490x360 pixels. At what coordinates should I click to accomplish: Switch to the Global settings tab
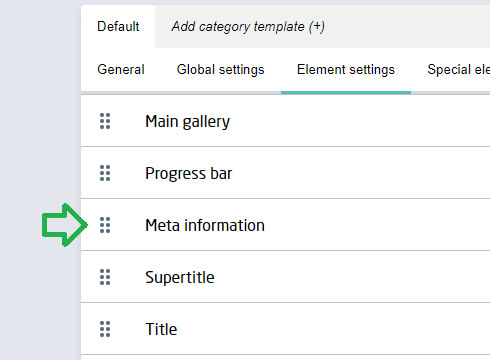[x=220, y=70]
